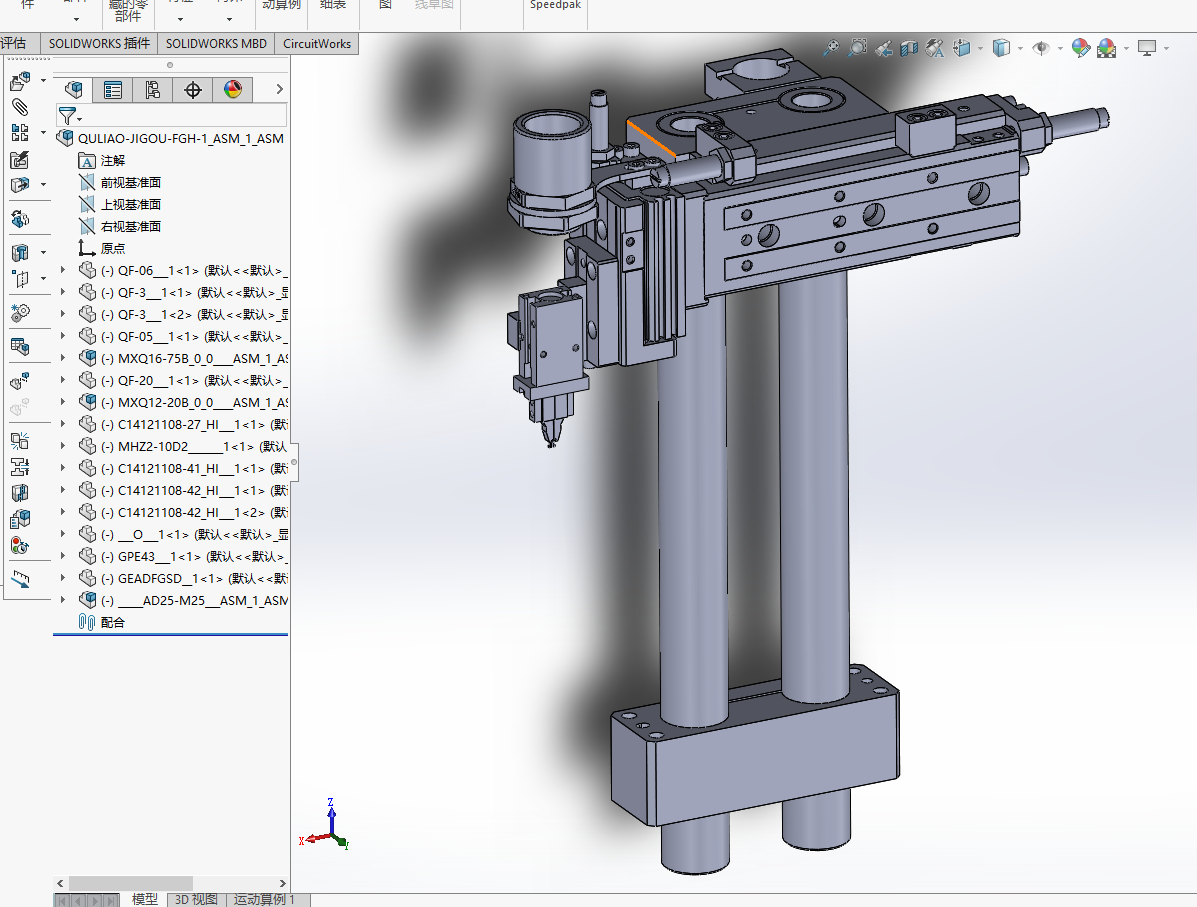
Task: Click the Previous View icon
Action: (883, 47)
